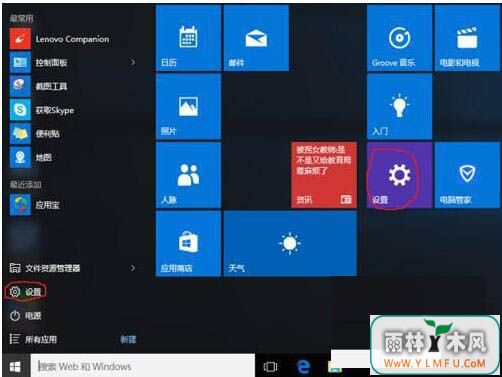Show 所有应用 all apps list
Screen dimensions: 502x377
pyautogui.click(x=33, y=339)
